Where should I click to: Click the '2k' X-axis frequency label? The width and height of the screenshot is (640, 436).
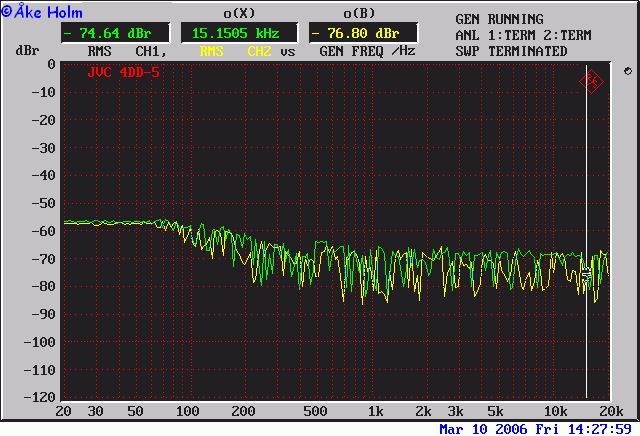(423, 411)
